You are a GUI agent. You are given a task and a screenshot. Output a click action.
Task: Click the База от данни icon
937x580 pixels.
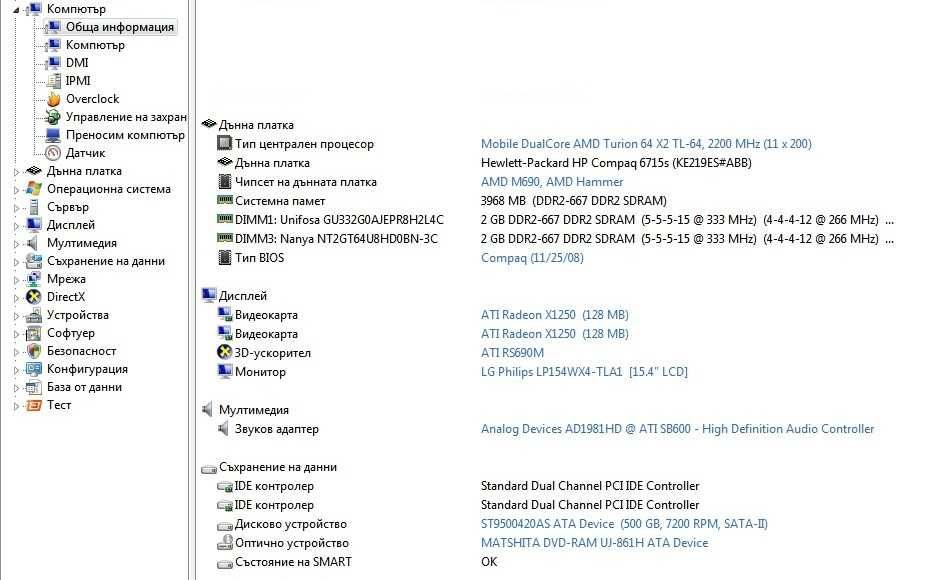pyautogui.click(x=33, y=387)
